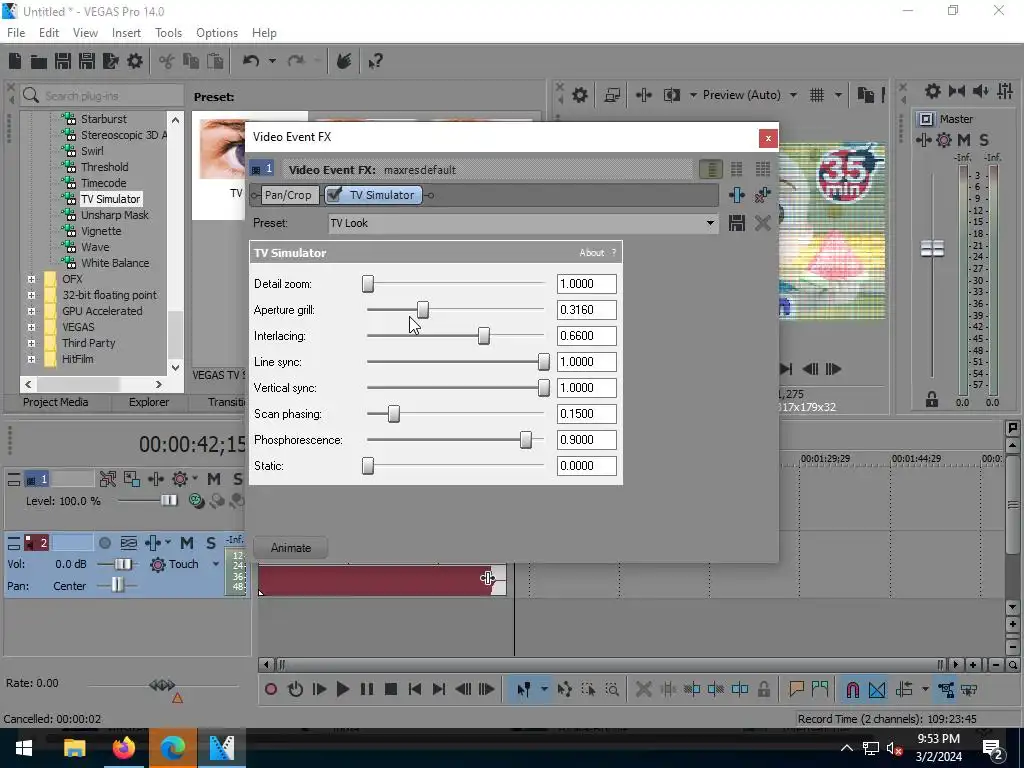
Task: Click the Overlays grid icon in preview
Action: (816, 95)
